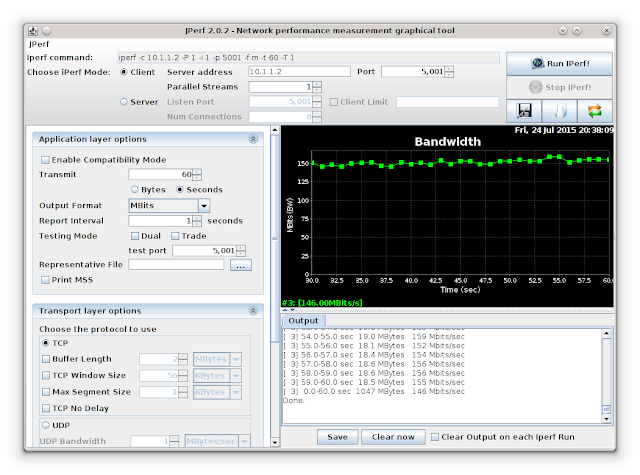Open the TCP Window Size KBytes dropdown
This screenshot has width=640, height=475.
pyautogui.click(x=236, y=375)
